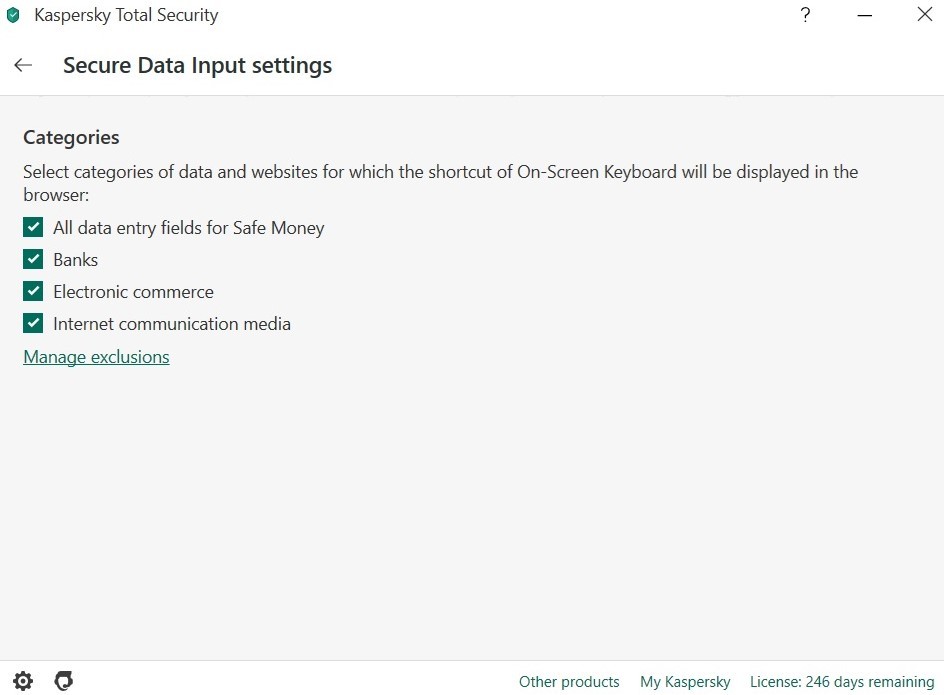Close the Kaspersky Total Security window
Screen dimensions: 944x695
(925, 14)
